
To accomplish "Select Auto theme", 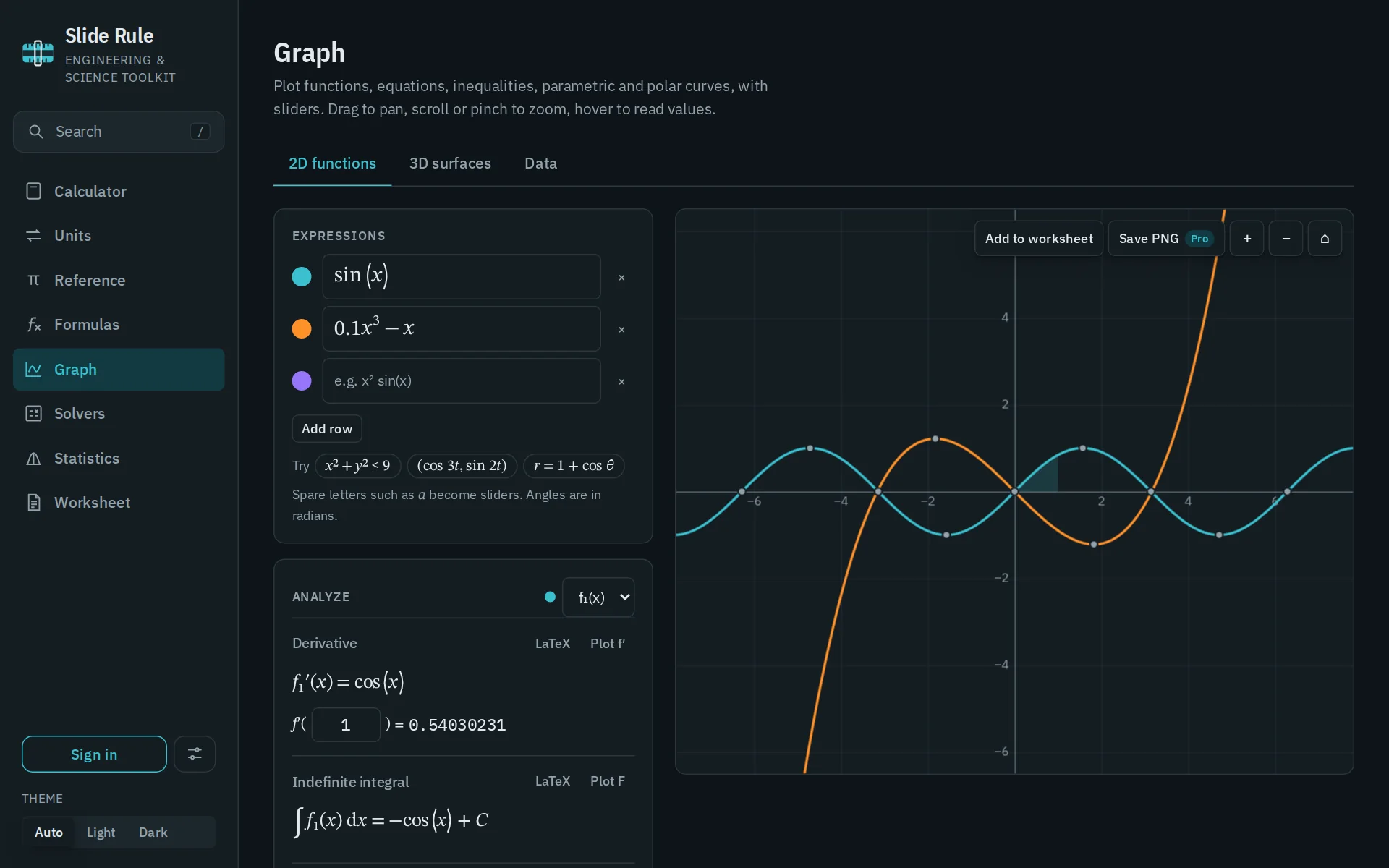I will 48,833.
